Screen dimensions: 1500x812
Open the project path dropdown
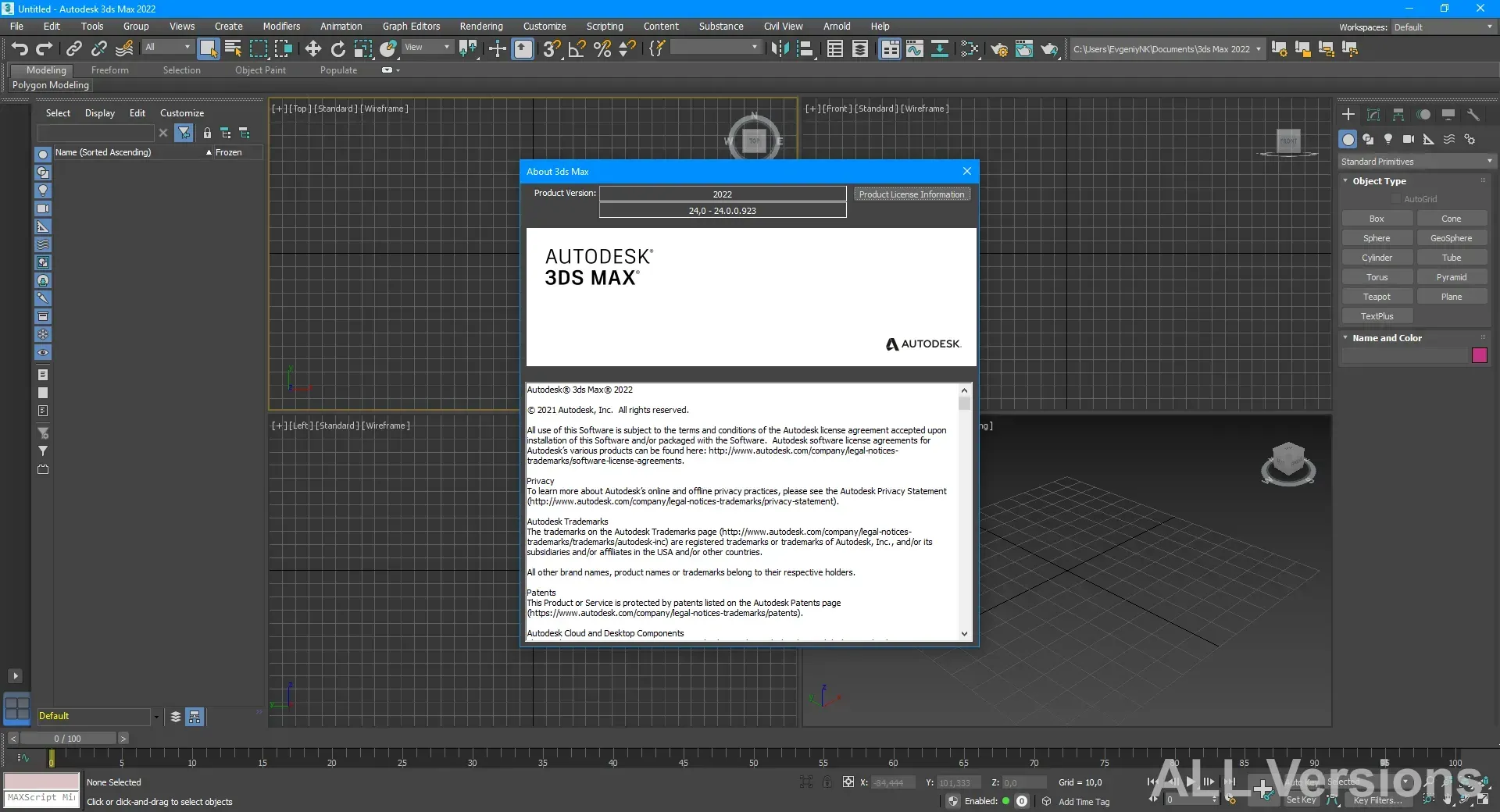1258,48
